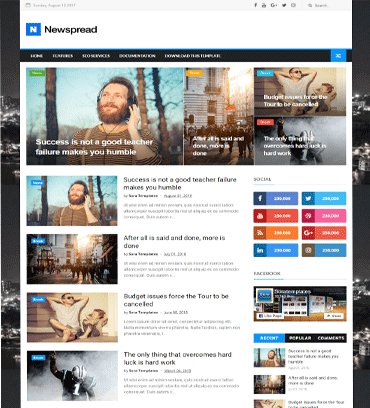Click the Instagram follower button in Social
The width and height of the screenshot is (370, 408).
[x=324, y=250]
